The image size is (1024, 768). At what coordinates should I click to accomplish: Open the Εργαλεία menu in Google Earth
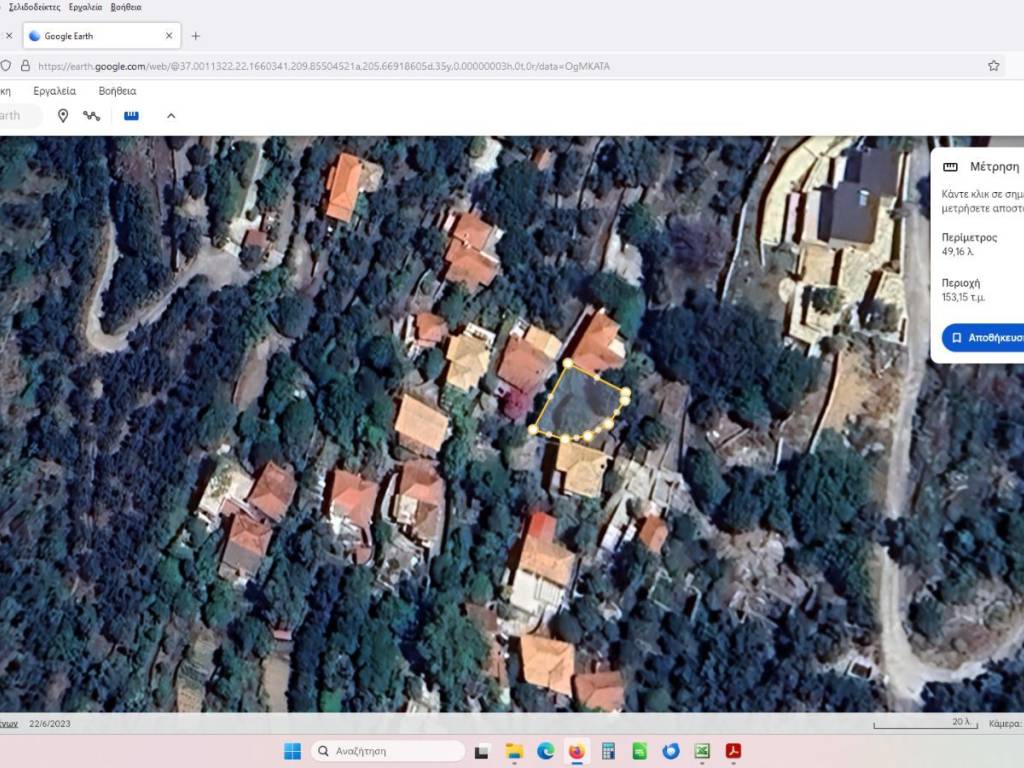[55, 91]
